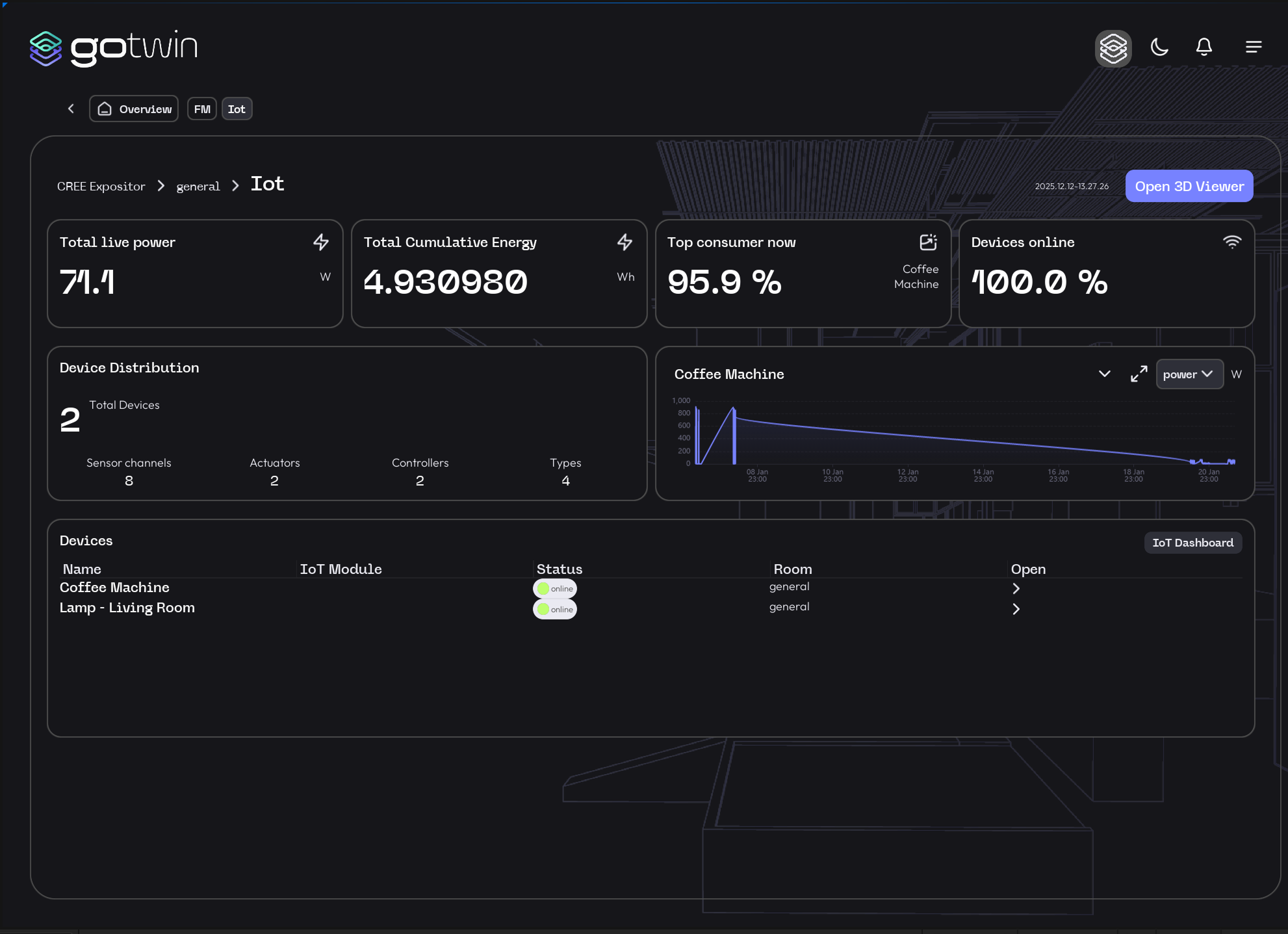The width and height of the screenshot is (1288, 934).
Task: Click the 95.9 % top consumer value
Action: 725,282
